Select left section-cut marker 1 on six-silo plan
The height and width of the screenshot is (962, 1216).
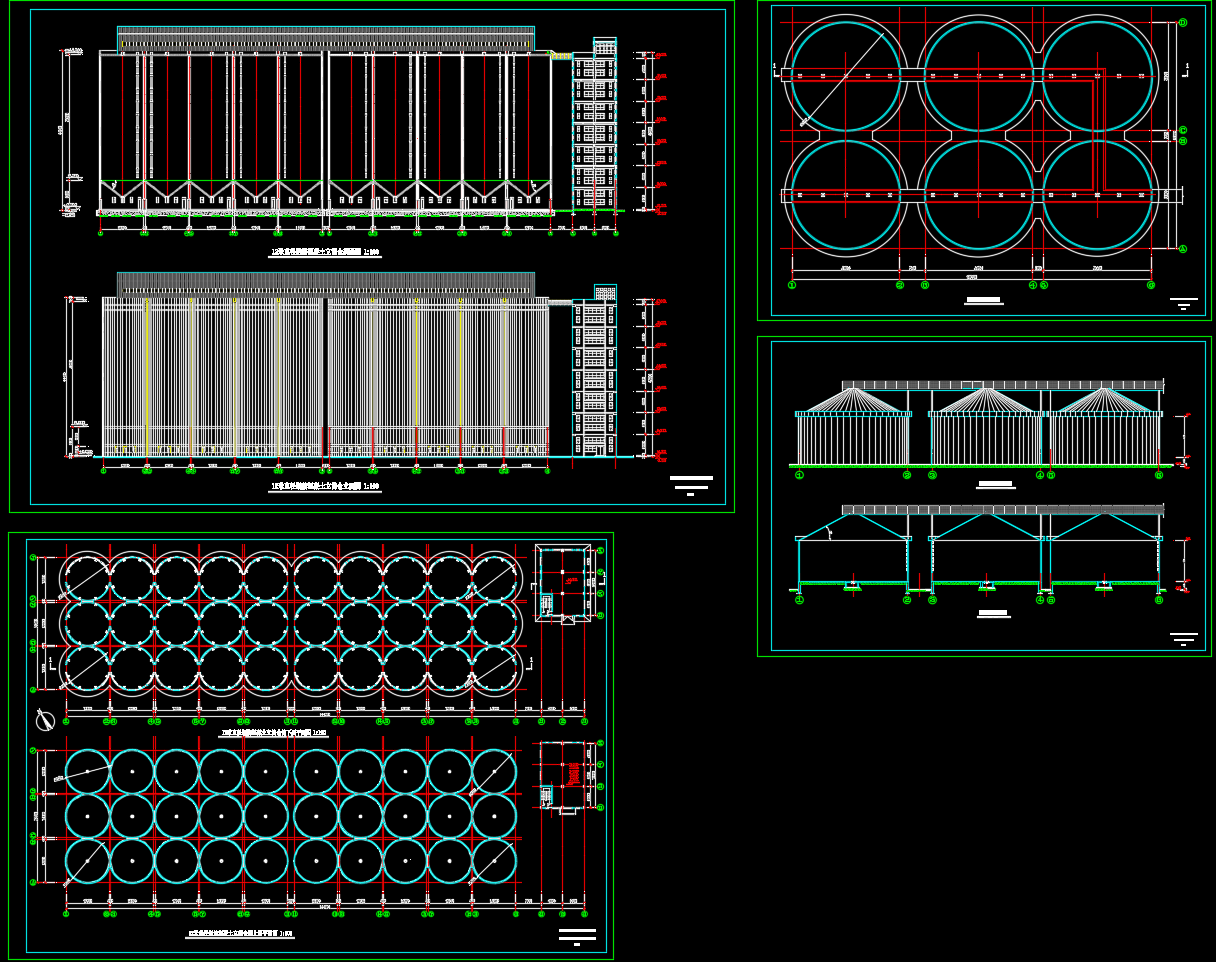tap(776, 70)
